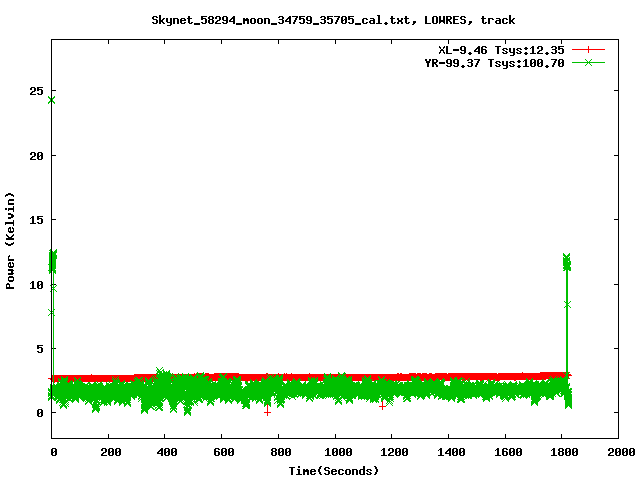Click the y-axis tick label 10
640x480 pixels.
click(x=36, y=285)
